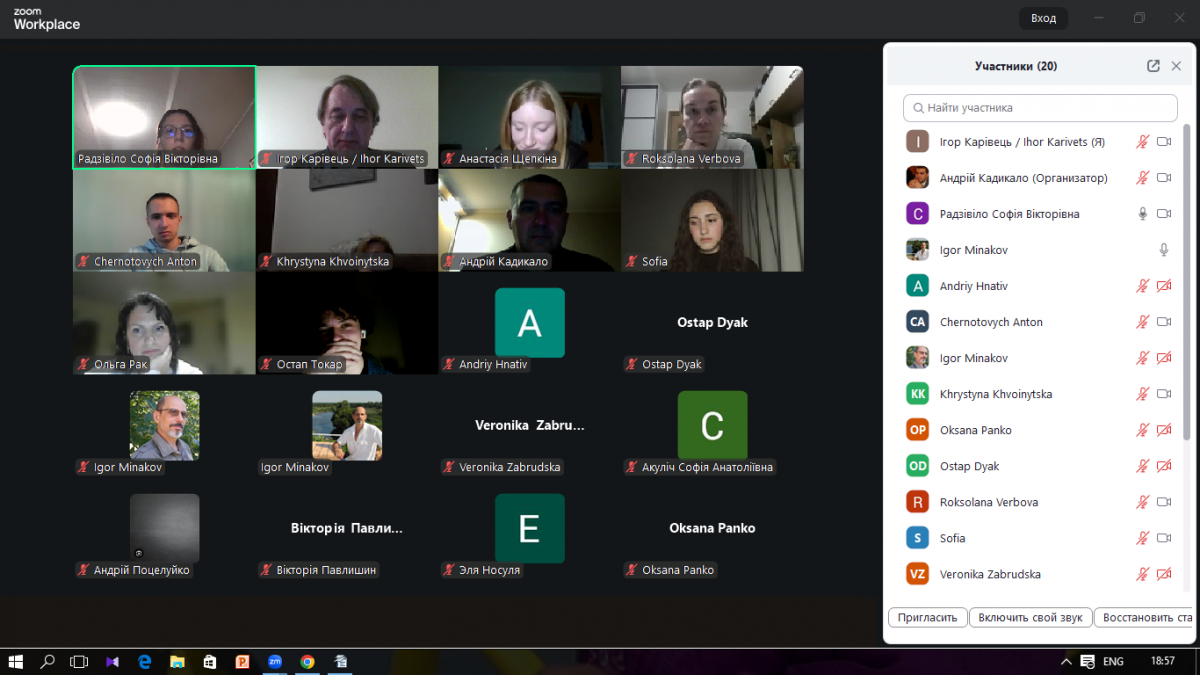Click the microphone icon next to Радзівіло Софія

point(1142,214)
